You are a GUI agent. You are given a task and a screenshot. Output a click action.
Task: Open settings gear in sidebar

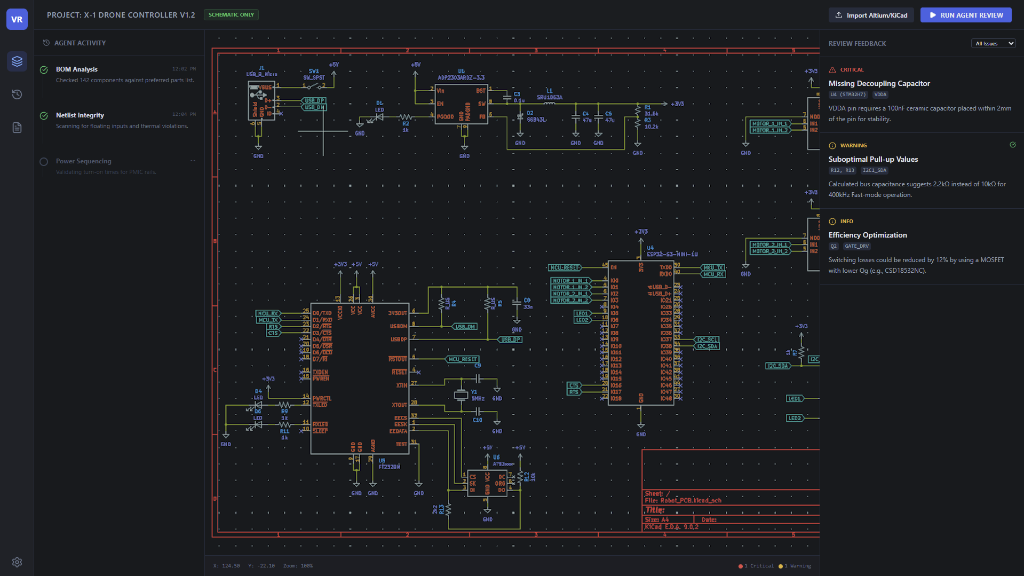[x=17, y=562]
